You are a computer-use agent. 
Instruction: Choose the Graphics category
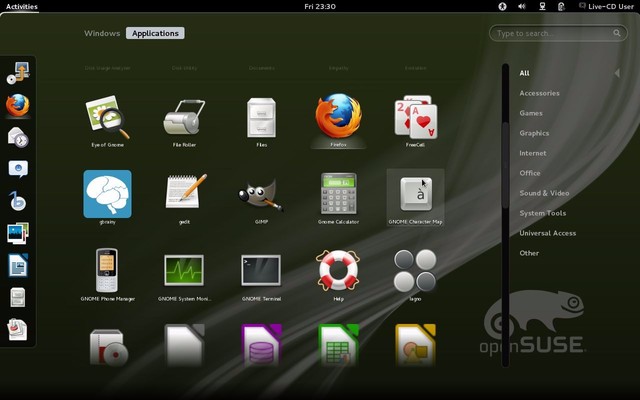(534, 133)
